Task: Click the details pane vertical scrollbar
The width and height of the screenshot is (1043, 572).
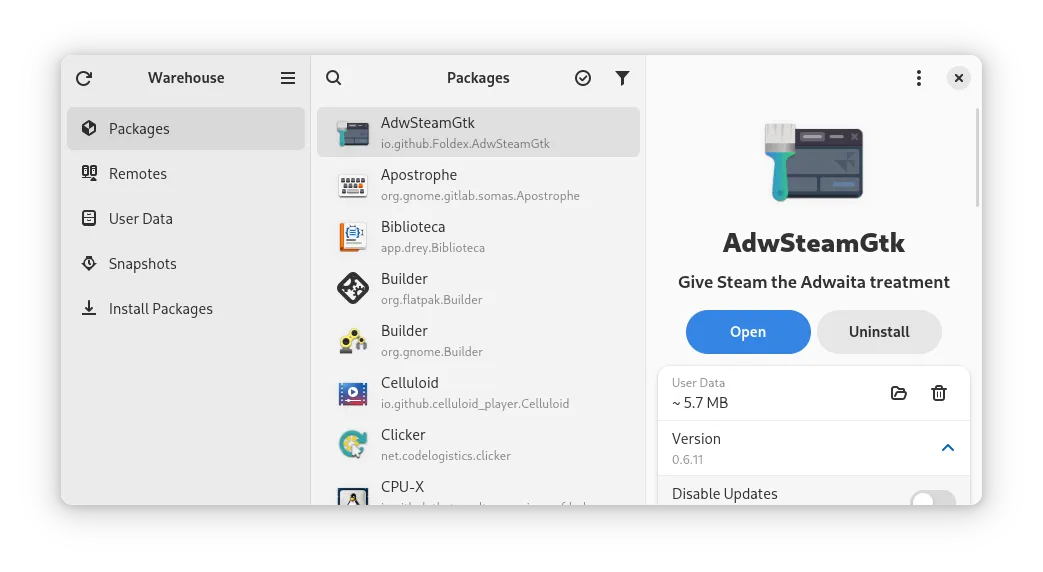Action: pos(977,158)
